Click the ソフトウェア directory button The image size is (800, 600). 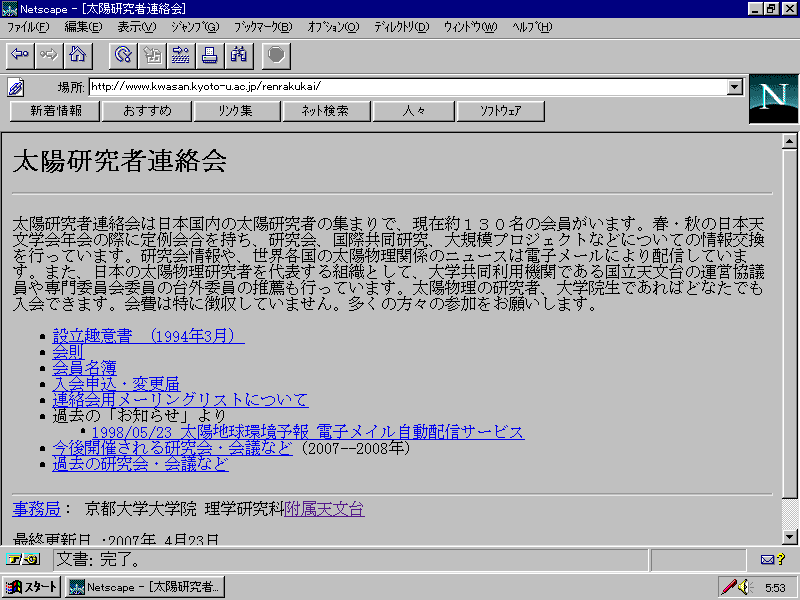click(501, 111)
